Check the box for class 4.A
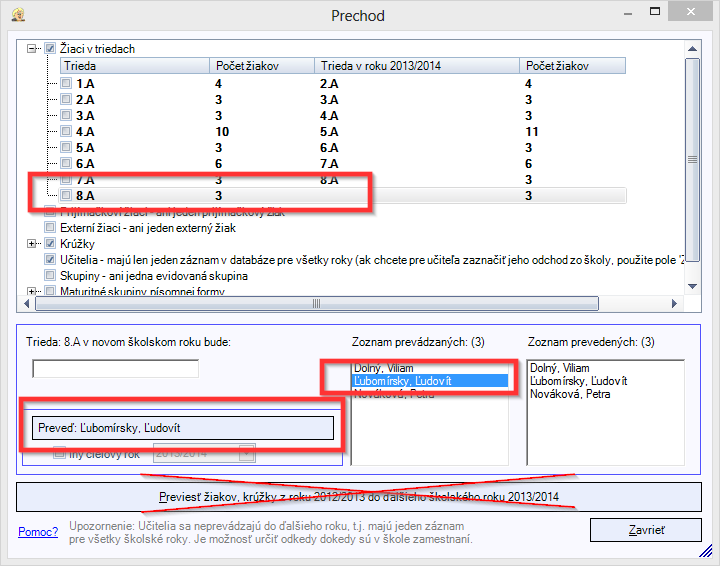 pyautogui.click(x=66, y=131)
